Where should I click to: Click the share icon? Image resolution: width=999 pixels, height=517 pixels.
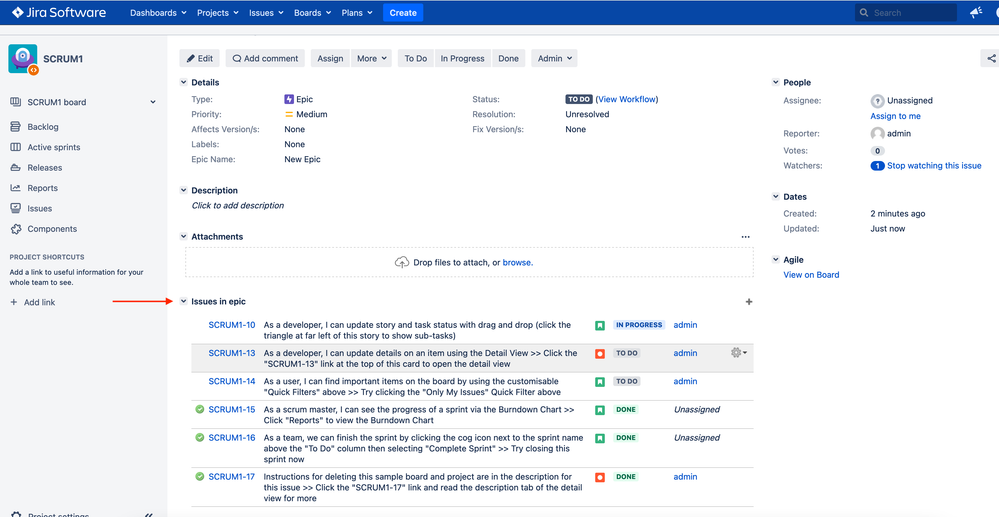click(991, 59)
